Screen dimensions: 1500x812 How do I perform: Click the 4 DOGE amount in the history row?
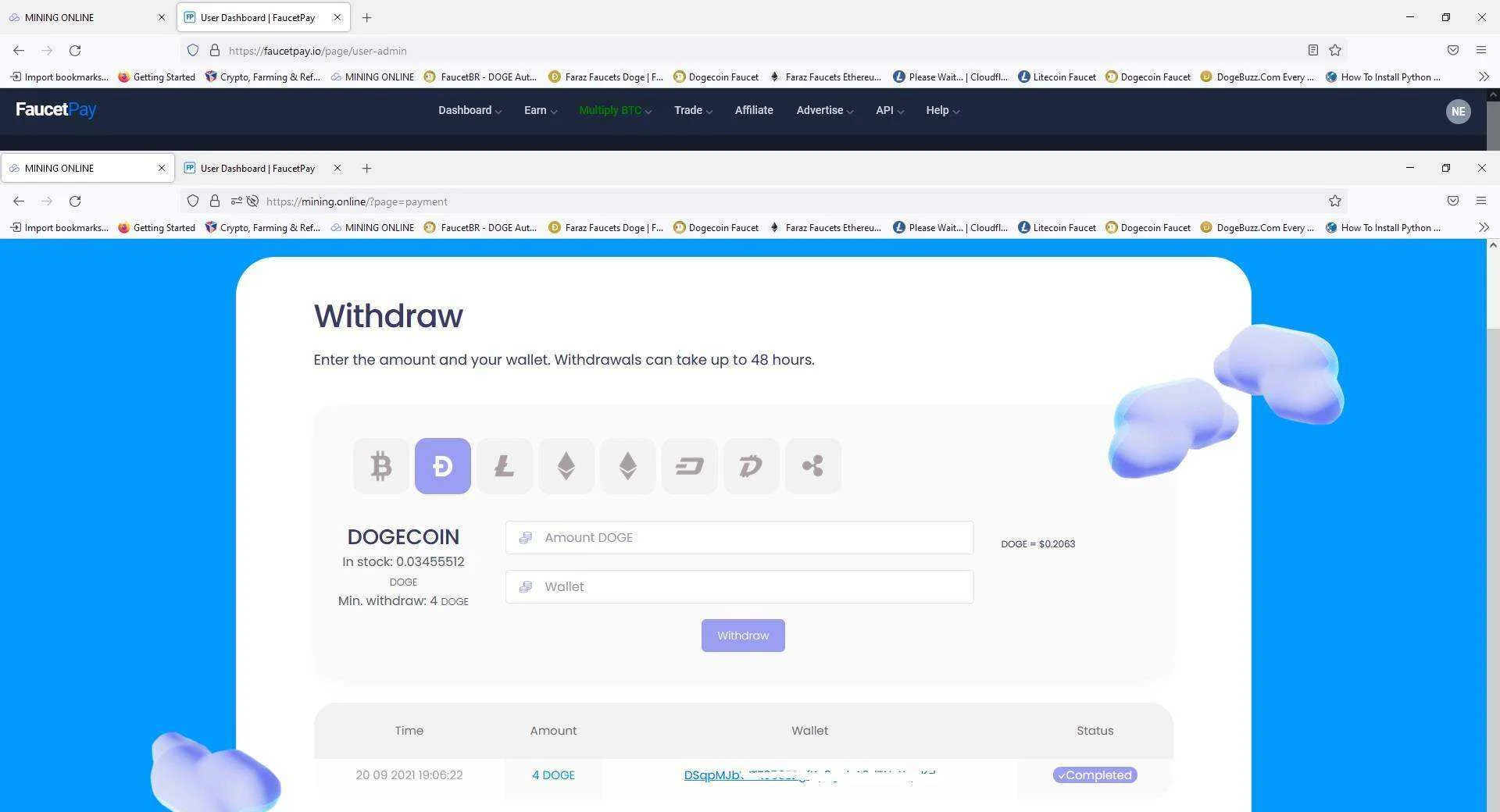point(553,775)
